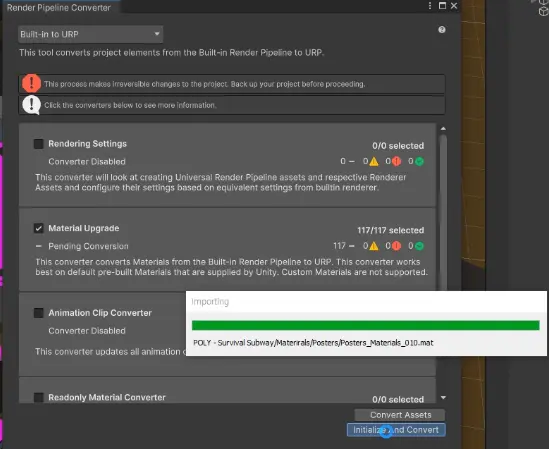Click Rendering Settings red error count icon
This screenshot has width=549, height=449.
coord(397,161)
